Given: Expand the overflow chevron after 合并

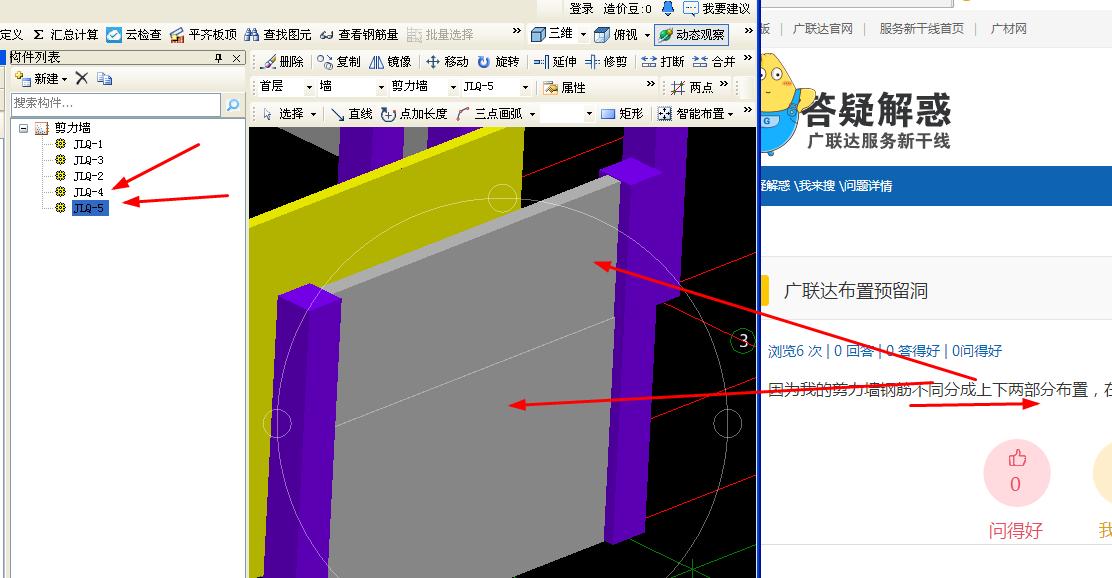Looking at the screenshot, I should point(748,58).
